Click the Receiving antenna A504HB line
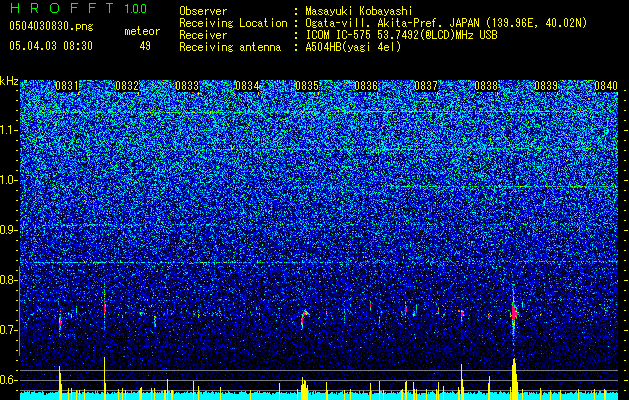 pyautogui.click(x=290, y=47)
